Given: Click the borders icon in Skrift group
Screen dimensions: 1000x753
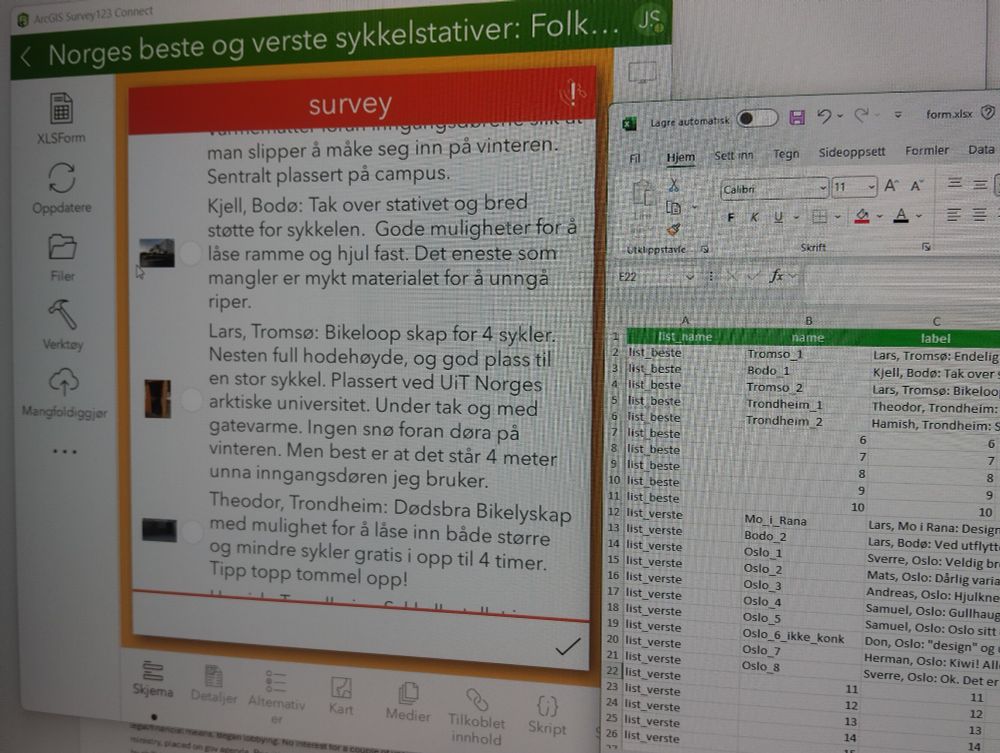Looking at the screenshot, I should (819, 217).
